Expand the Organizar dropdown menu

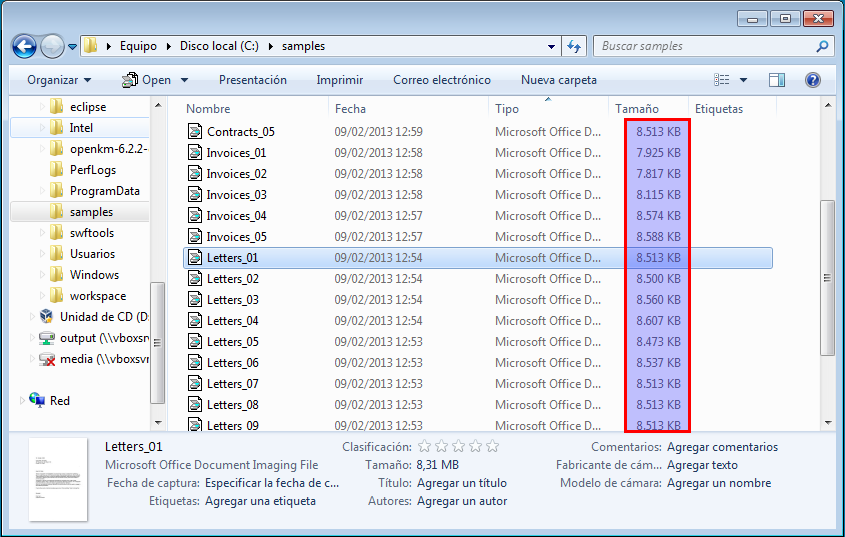point(59,80)
